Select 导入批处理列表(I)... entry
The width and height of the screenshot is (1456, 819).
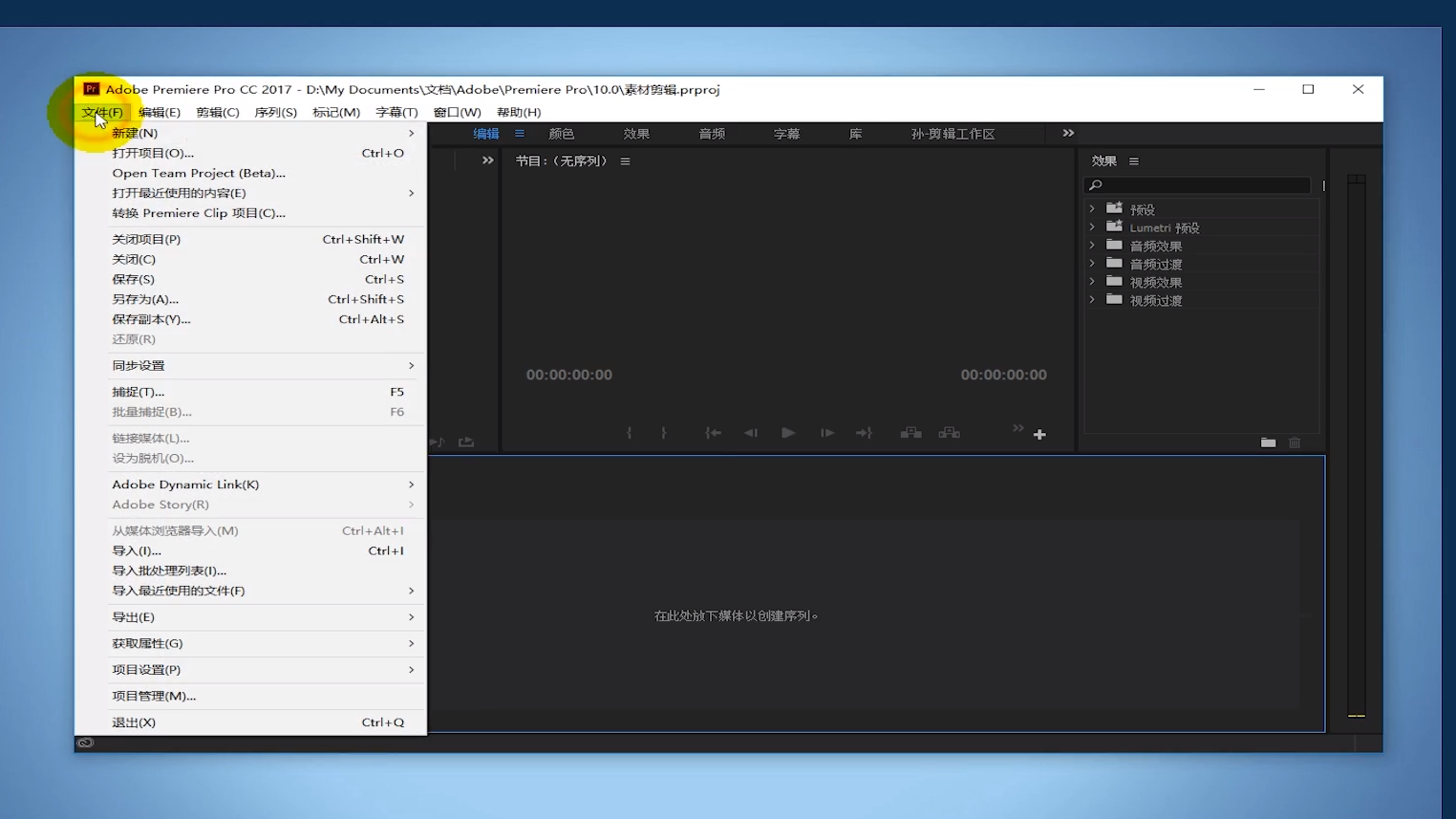(250, 571)
